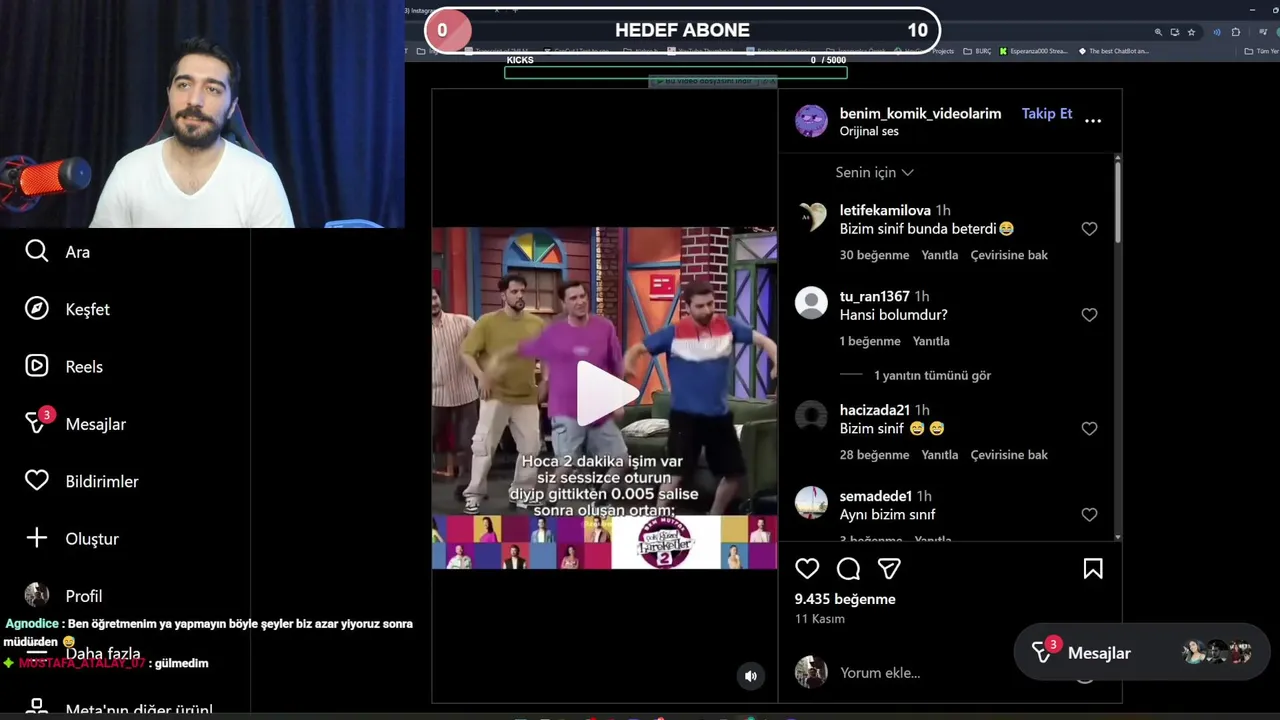The image size is (1280, 720).
Task: See translation of hacizada21's comment
Action: 1009,455
